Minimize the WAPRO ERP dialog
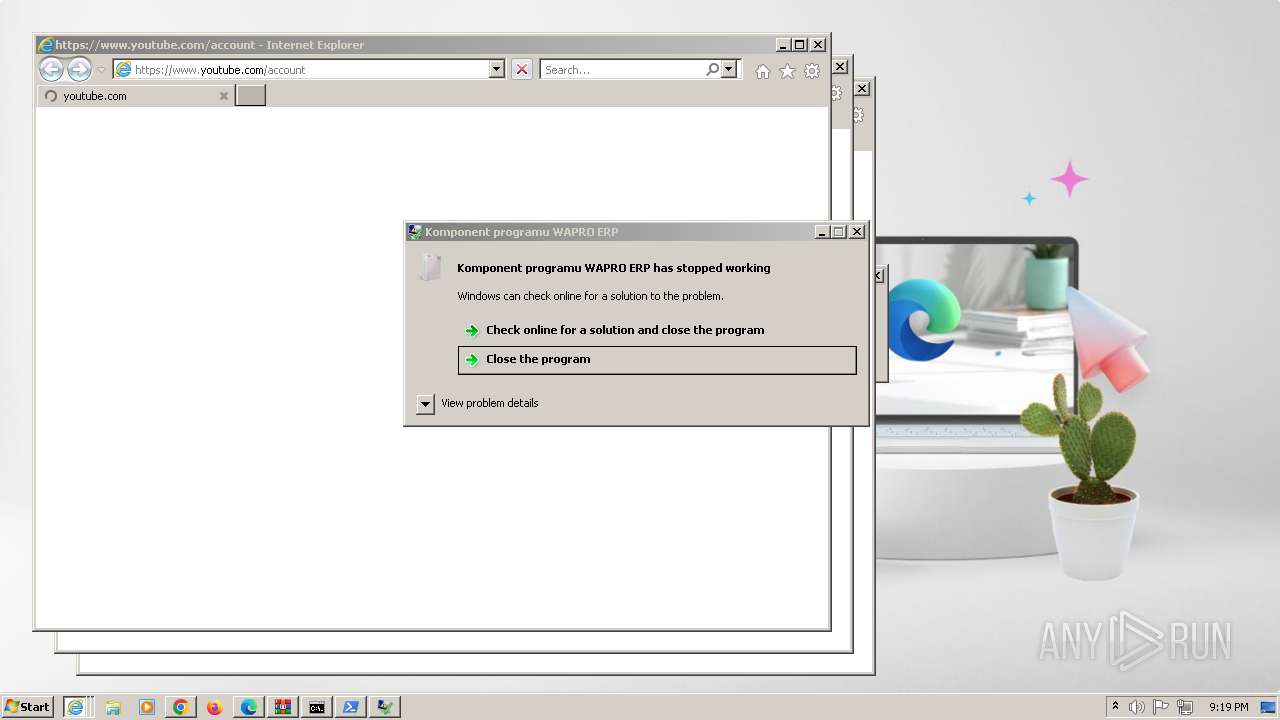 pyautogui.click(x=822, y=232)
